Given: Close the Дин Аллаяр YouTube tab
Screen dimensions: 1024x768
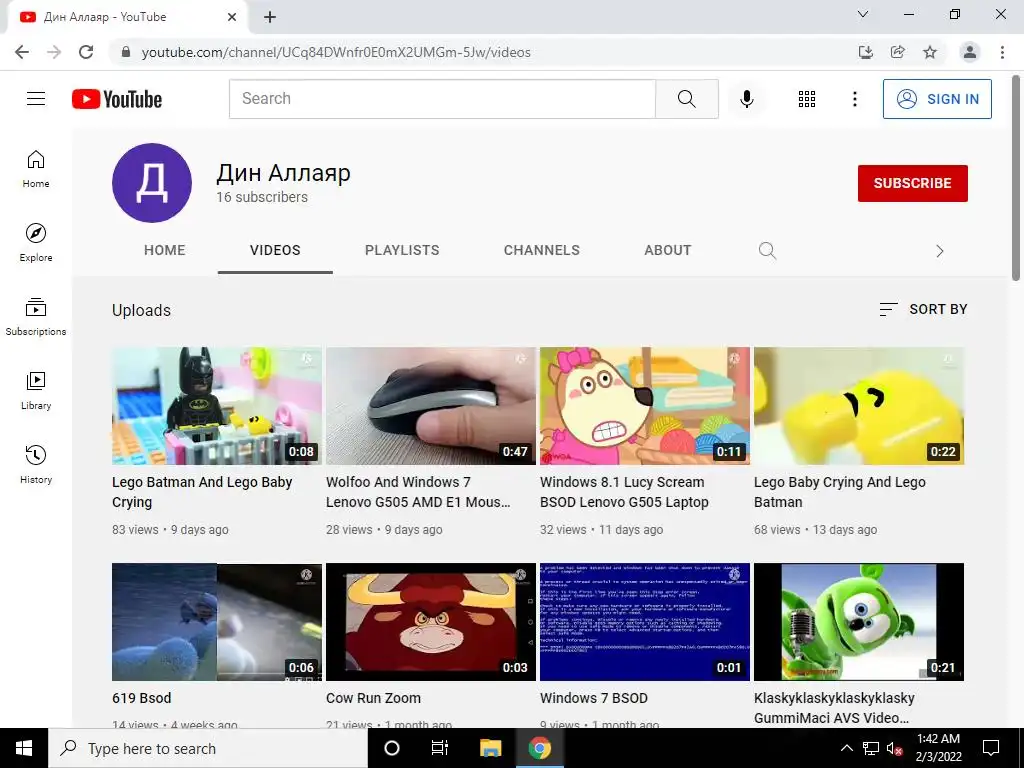Looking at the screenshot, I should pos(232,17).
